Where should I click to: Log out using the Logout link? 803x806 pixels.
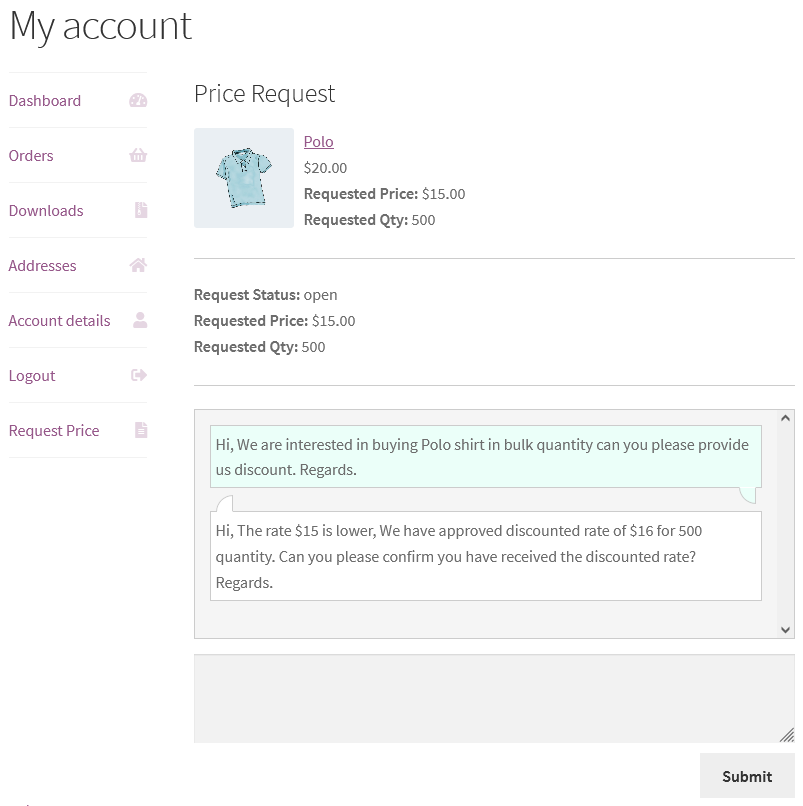coord(31,375)
